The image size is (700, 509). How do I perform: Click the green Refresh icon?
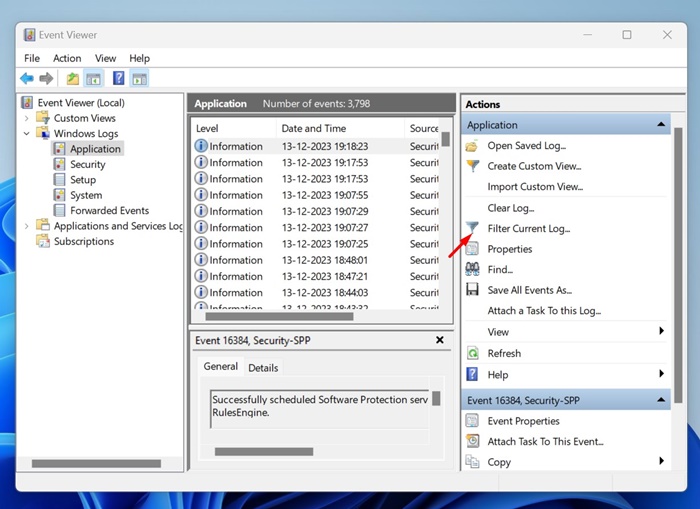[472, 353]
